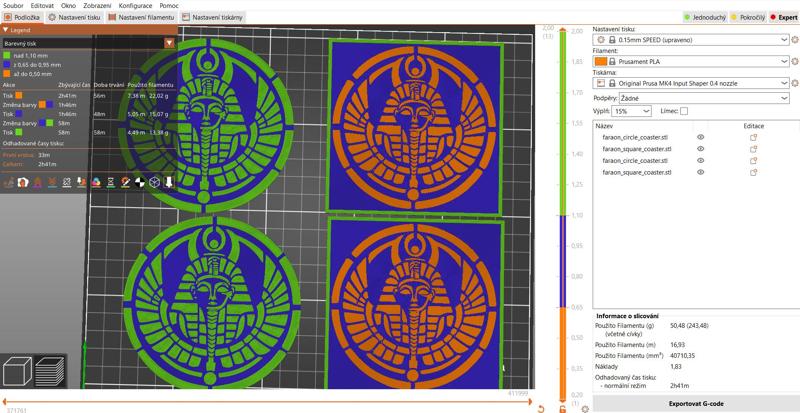Toggle Custom G-codes icon in legend
This screenshot has width=800, height=413.
(125, 182)
